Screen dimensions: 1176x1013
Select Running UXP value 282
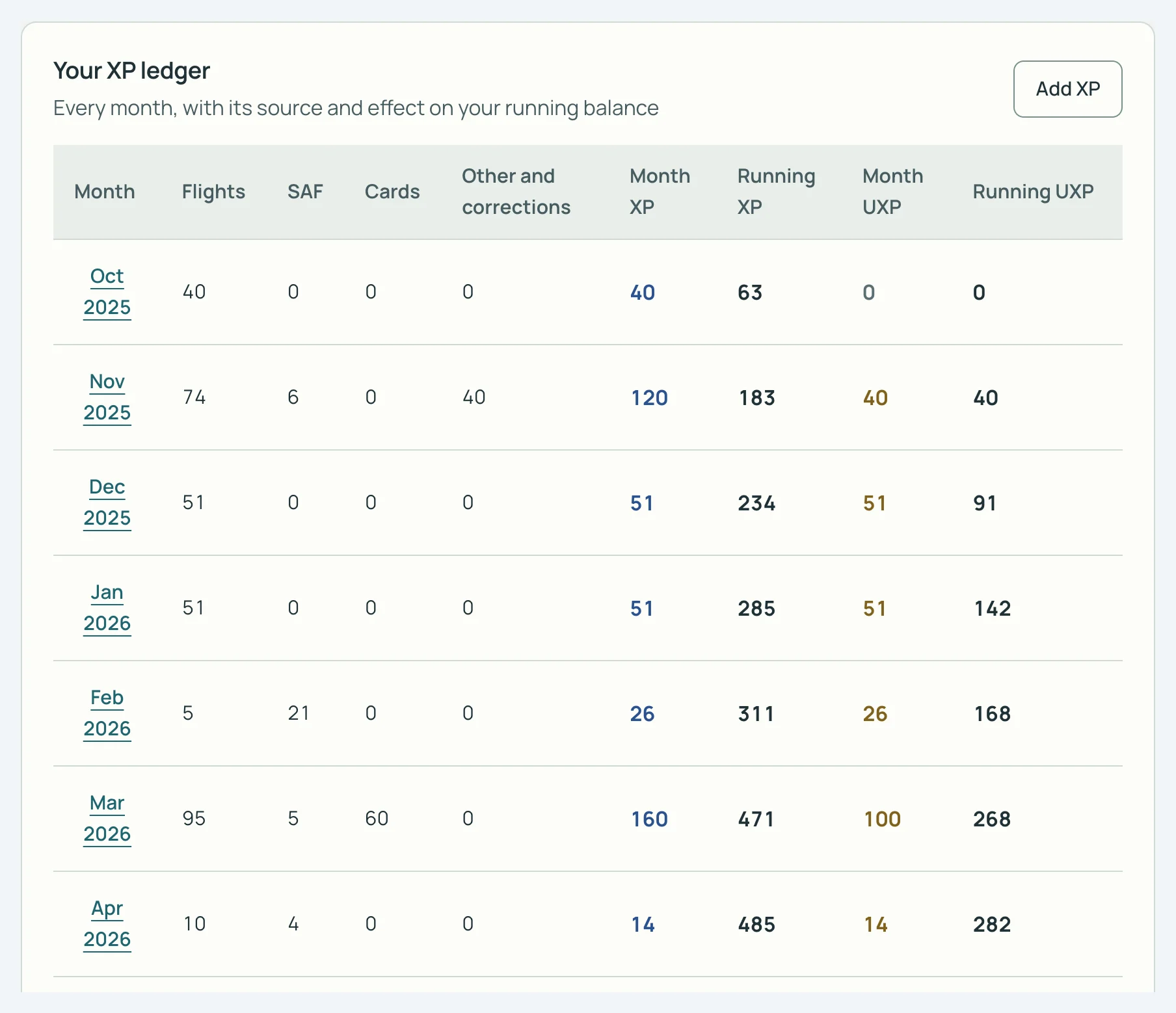click(x=992, y=925)
